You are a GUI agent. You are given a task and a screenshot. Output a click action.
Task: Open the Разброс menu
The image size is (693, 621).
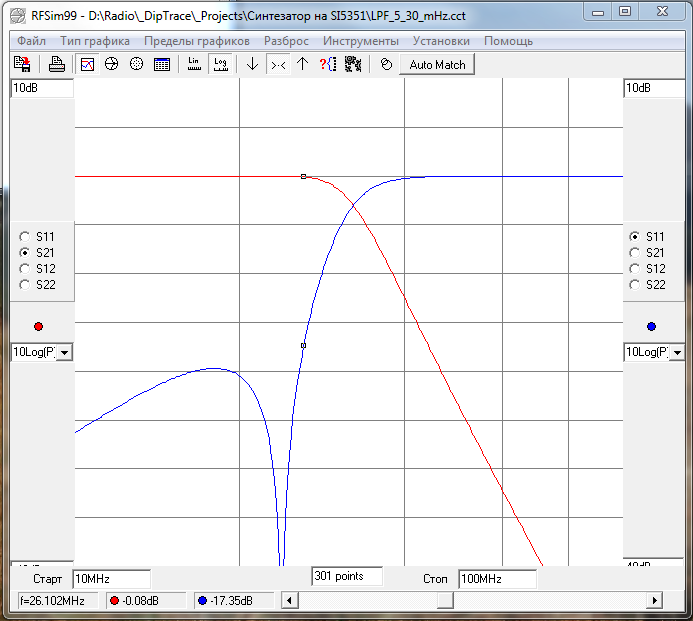pos(286,41)
